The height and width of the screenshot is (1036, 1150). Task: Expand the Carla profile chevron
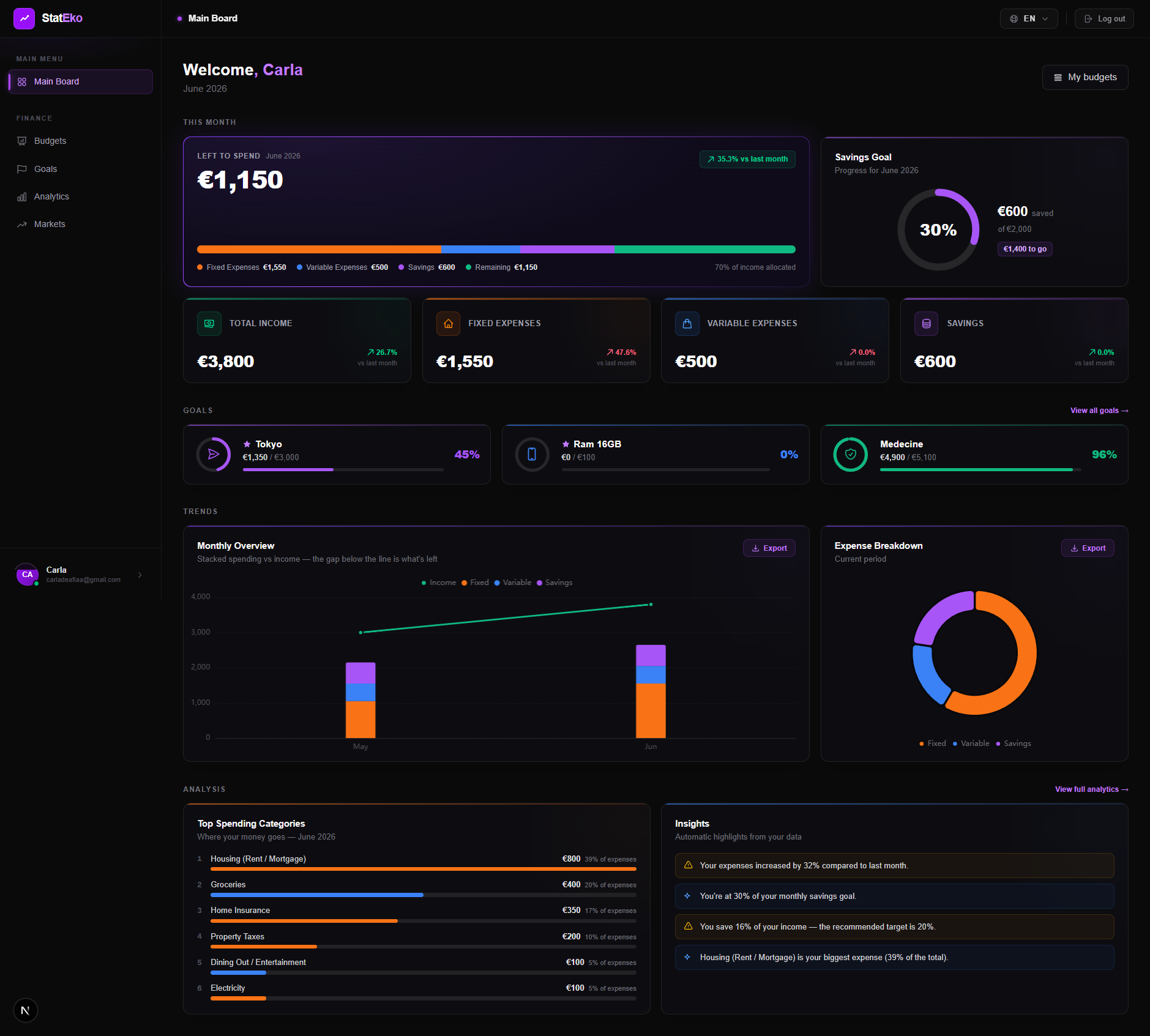pyautogui.click(x=140, y=575)
